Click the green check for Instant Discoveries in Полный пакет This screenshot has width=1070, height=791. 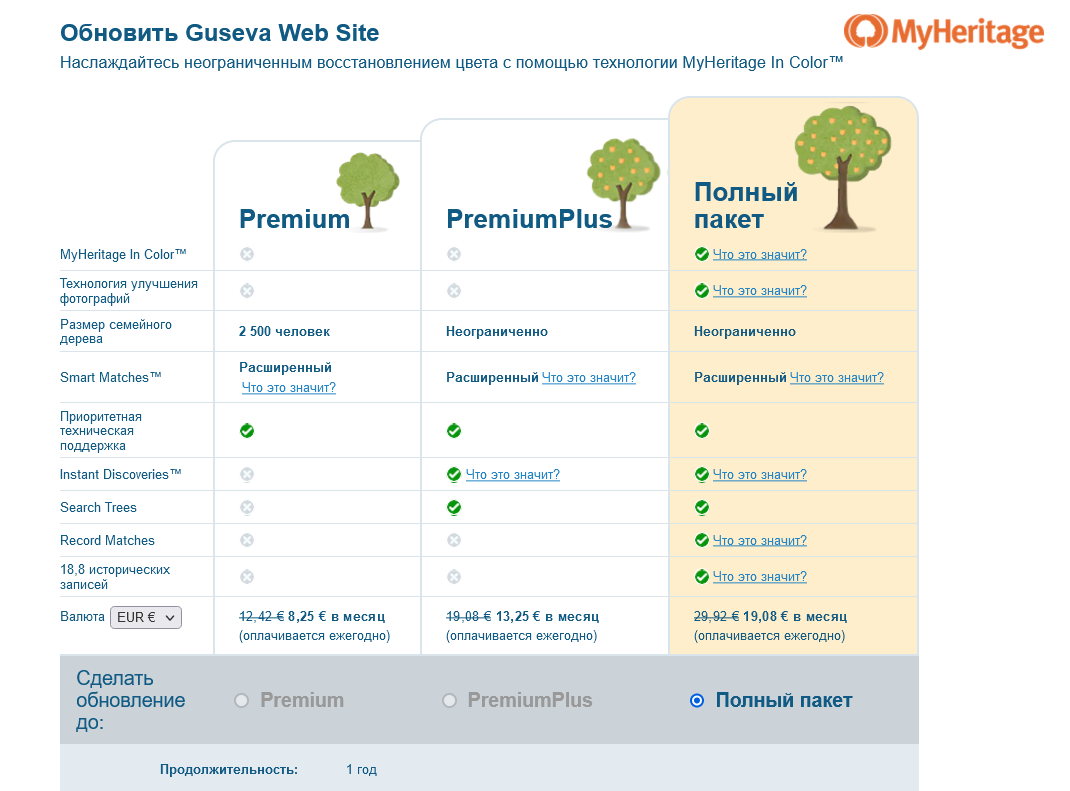(701, 474)
